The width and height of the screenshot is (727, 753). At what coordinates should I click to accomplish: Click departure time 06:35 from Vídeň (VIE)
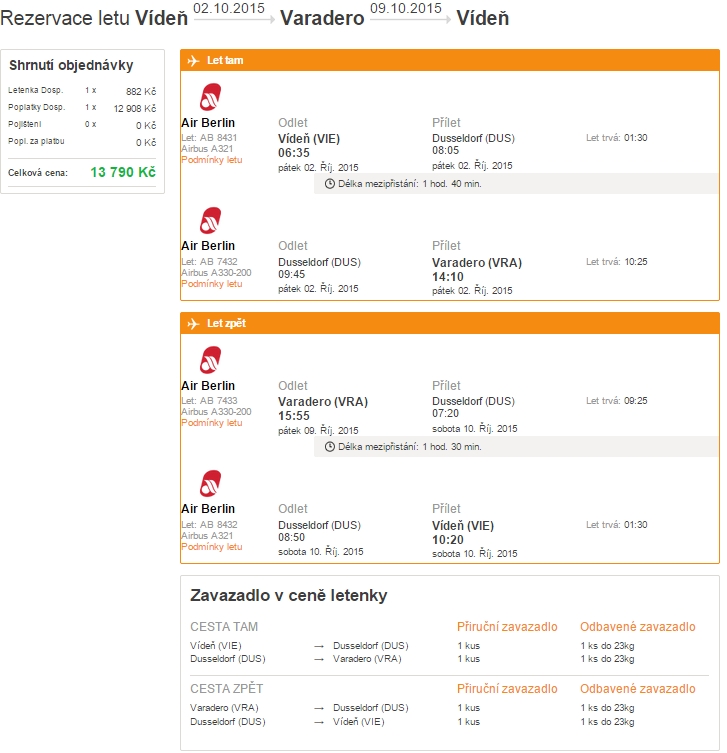[294, 153]
